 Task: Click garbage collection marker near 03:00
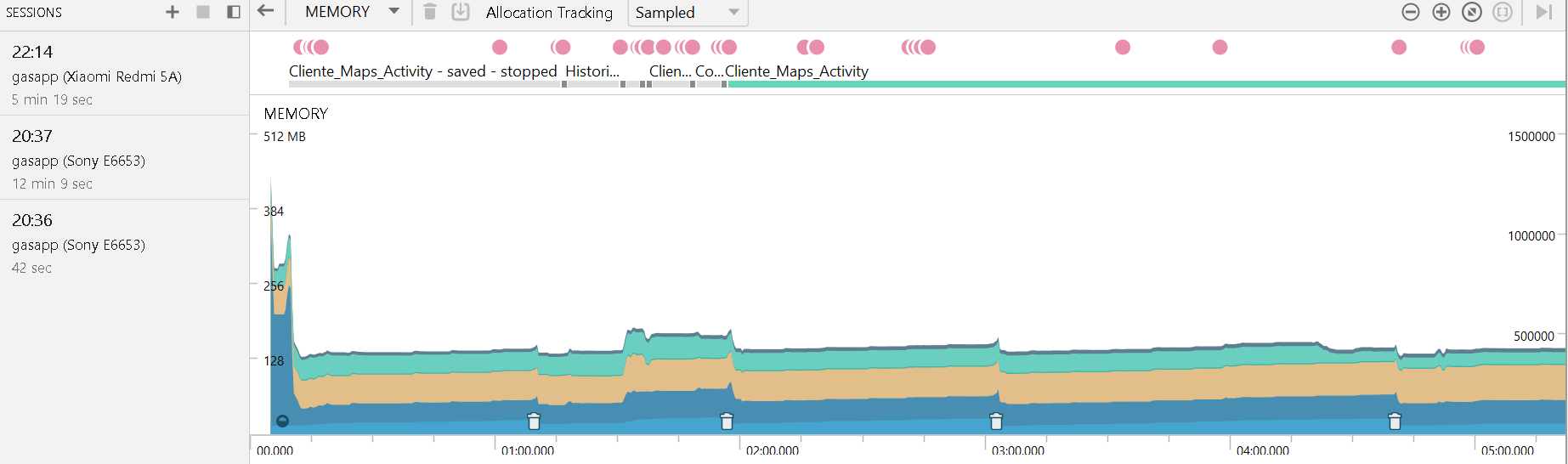(996, 421)
